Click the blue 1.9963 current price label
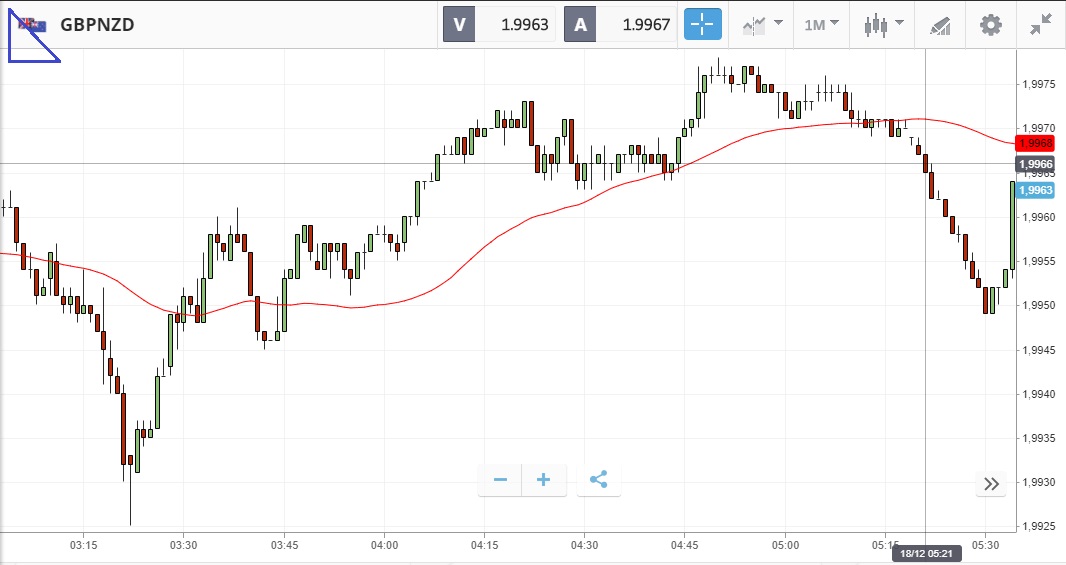The height and width of the screenshot is (565, 1066). pyautogui.click(x=1036, y=190)
